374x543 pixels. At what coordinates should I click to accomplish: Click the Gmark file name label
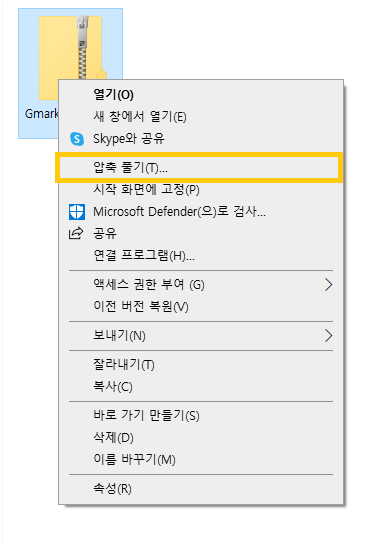[x=42, y=114]
